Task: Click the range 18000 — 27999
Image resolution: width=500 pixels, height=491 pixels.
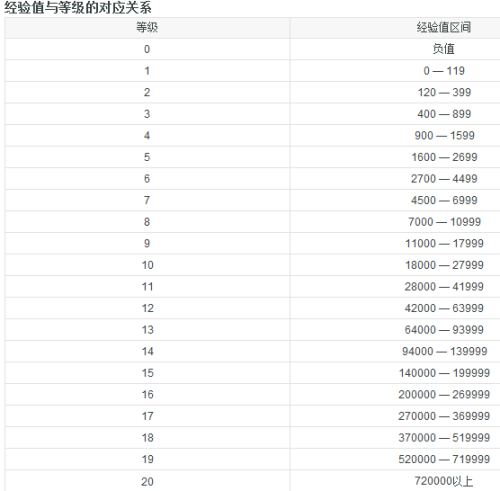Action: (x=444, y=265)
